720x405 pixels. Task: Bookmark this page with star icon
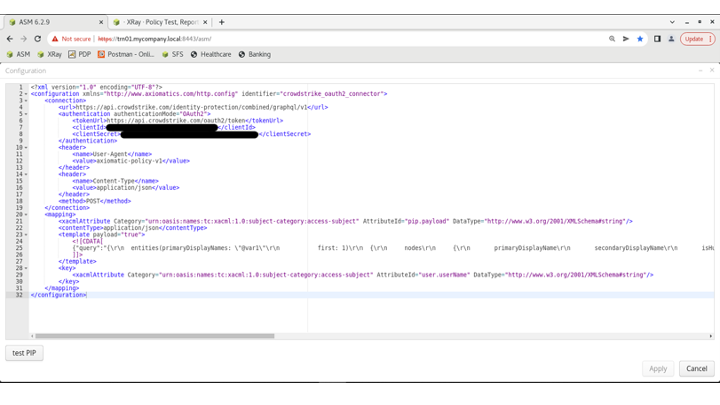point(640,39)
